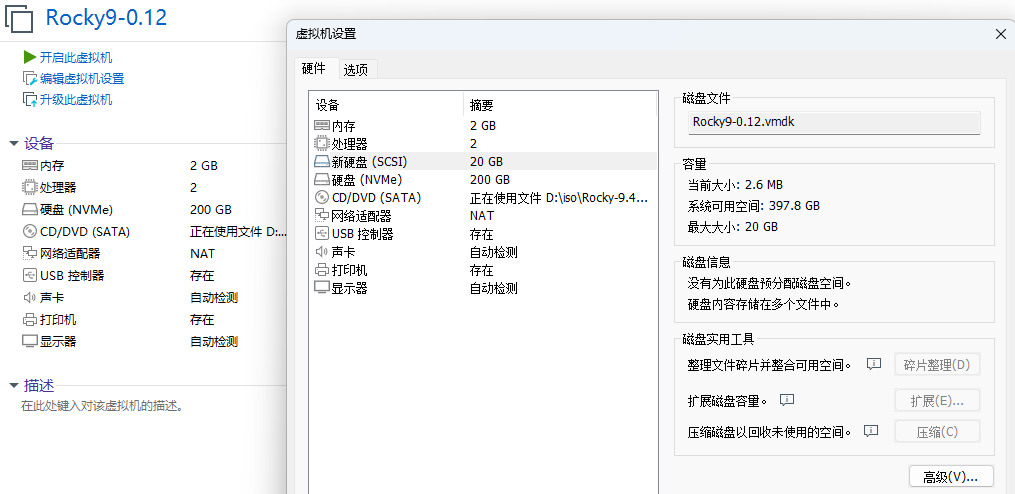Click 开启此虚拟机 link
Viewport: 1015px width, 494px height.
point(76,58)
